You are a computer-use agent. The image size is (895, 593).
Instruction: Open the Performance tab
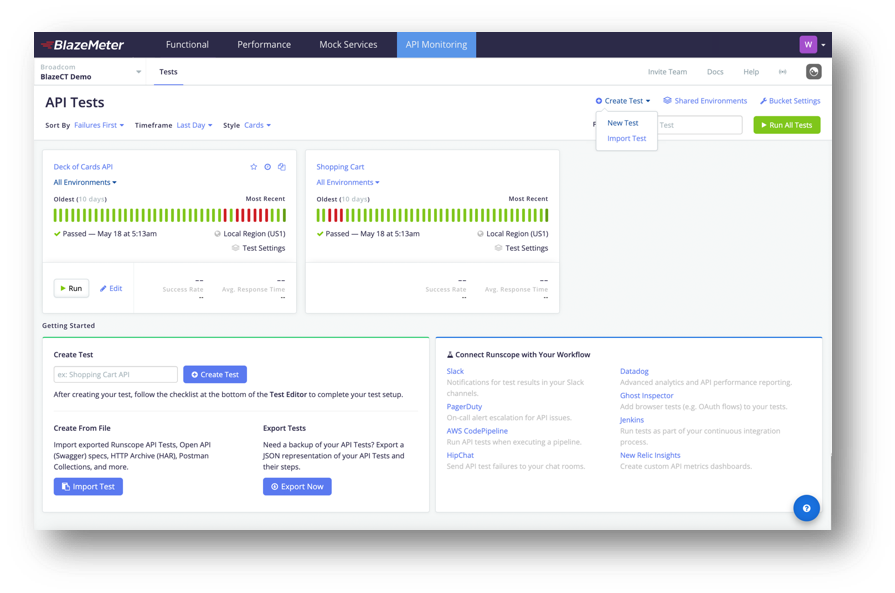pos(264,45)
